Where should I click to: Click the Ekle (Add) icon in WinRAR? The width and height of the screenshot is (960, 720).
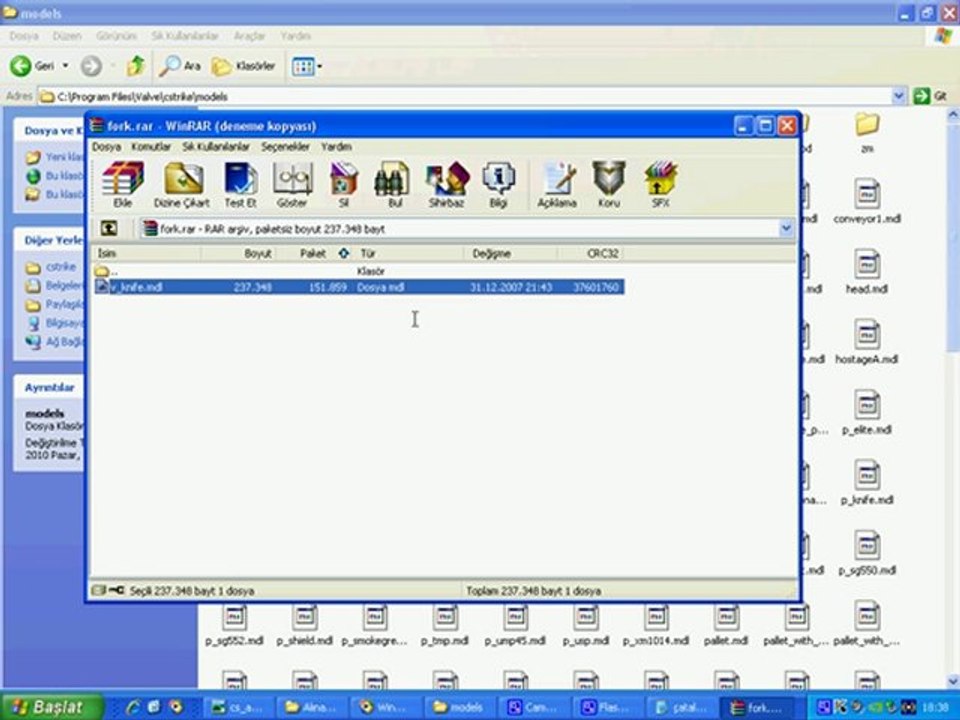click(122, 184)
